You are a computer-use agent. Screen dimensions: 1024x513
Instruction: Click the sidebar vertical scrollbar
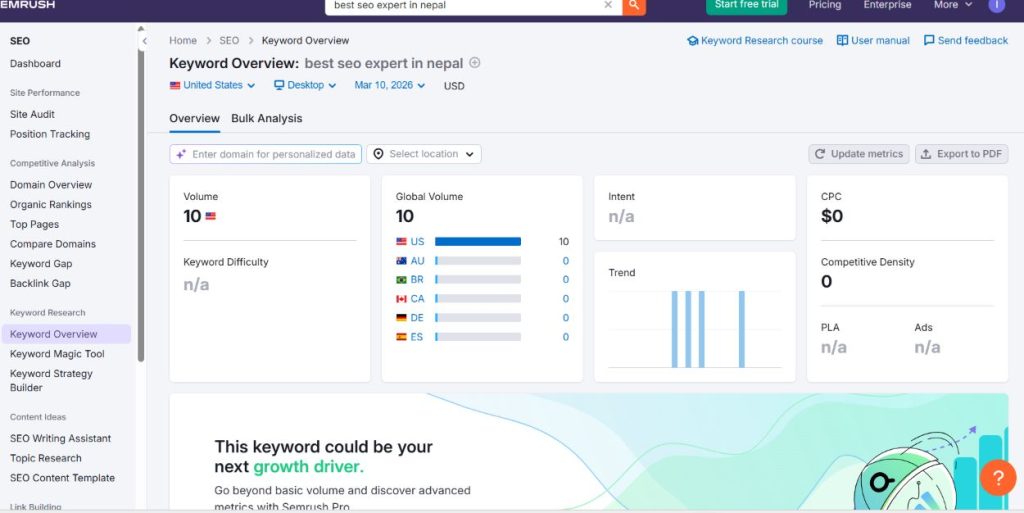tap(141, 206)
